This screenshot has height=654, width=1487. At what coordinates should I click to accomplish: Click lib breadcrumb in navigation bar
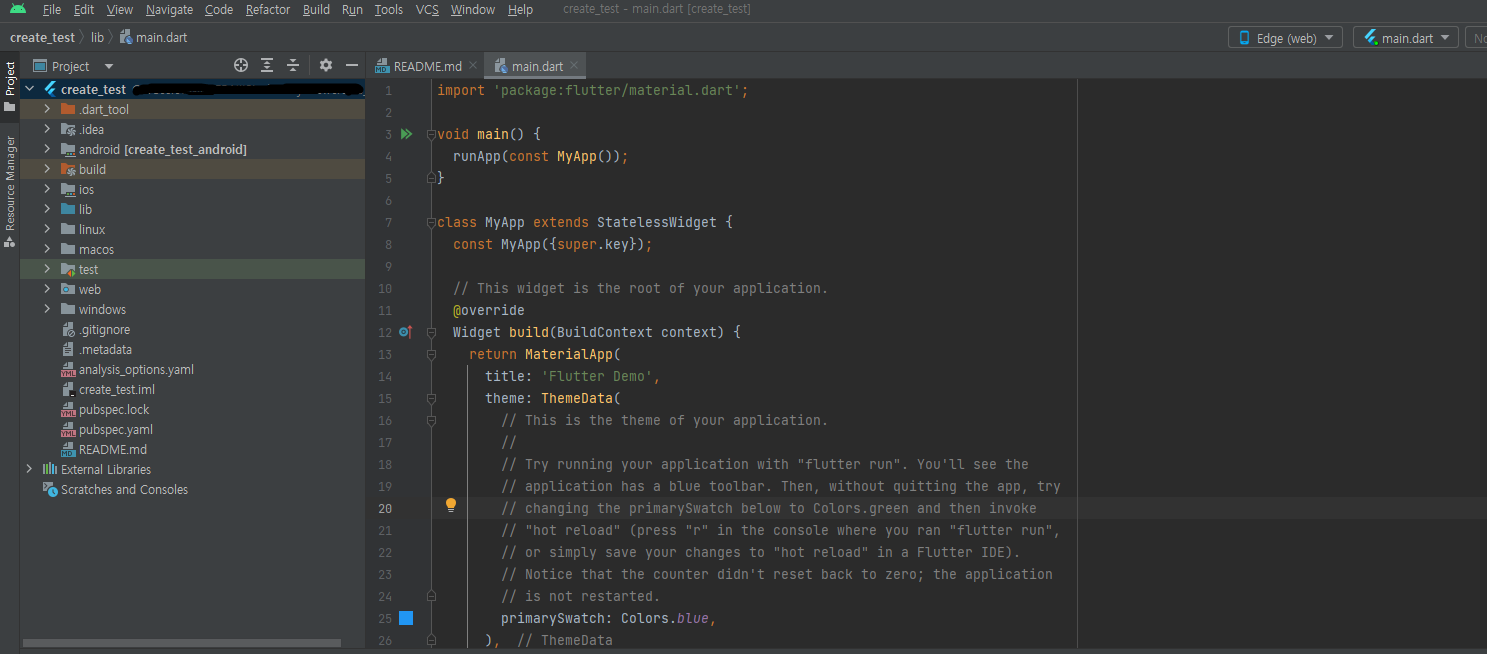point(97,38)
